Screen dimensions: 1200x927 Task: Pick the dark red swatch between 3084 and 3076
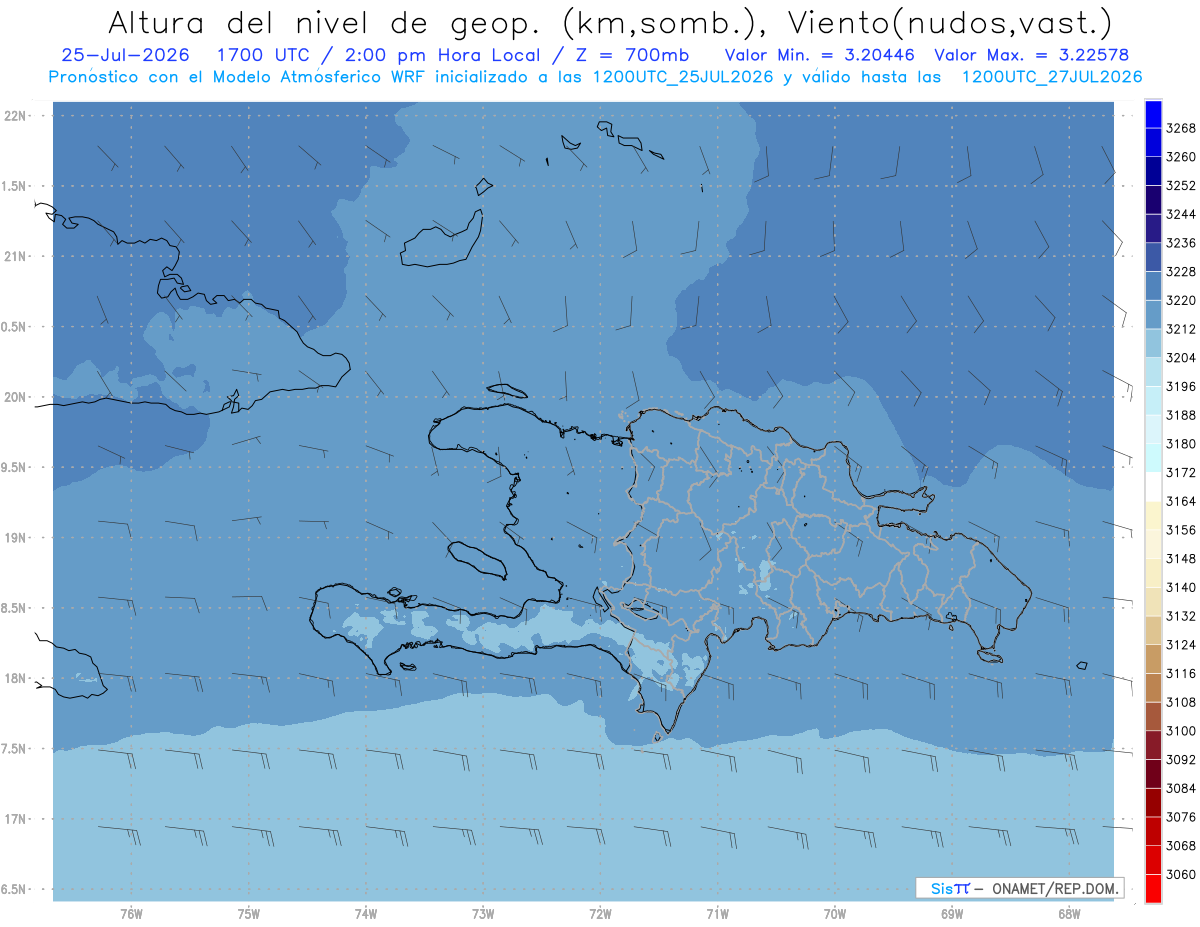[x=1153, y=802]
